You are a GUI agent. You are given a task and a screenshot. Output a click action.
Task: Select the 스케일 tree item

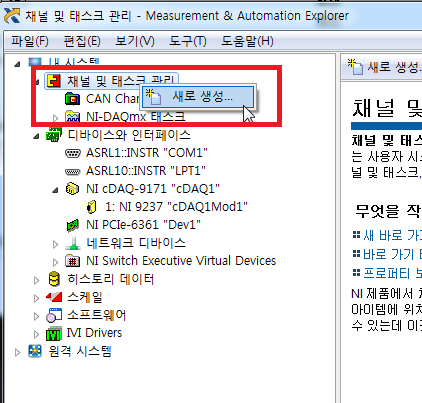(85, 297)
